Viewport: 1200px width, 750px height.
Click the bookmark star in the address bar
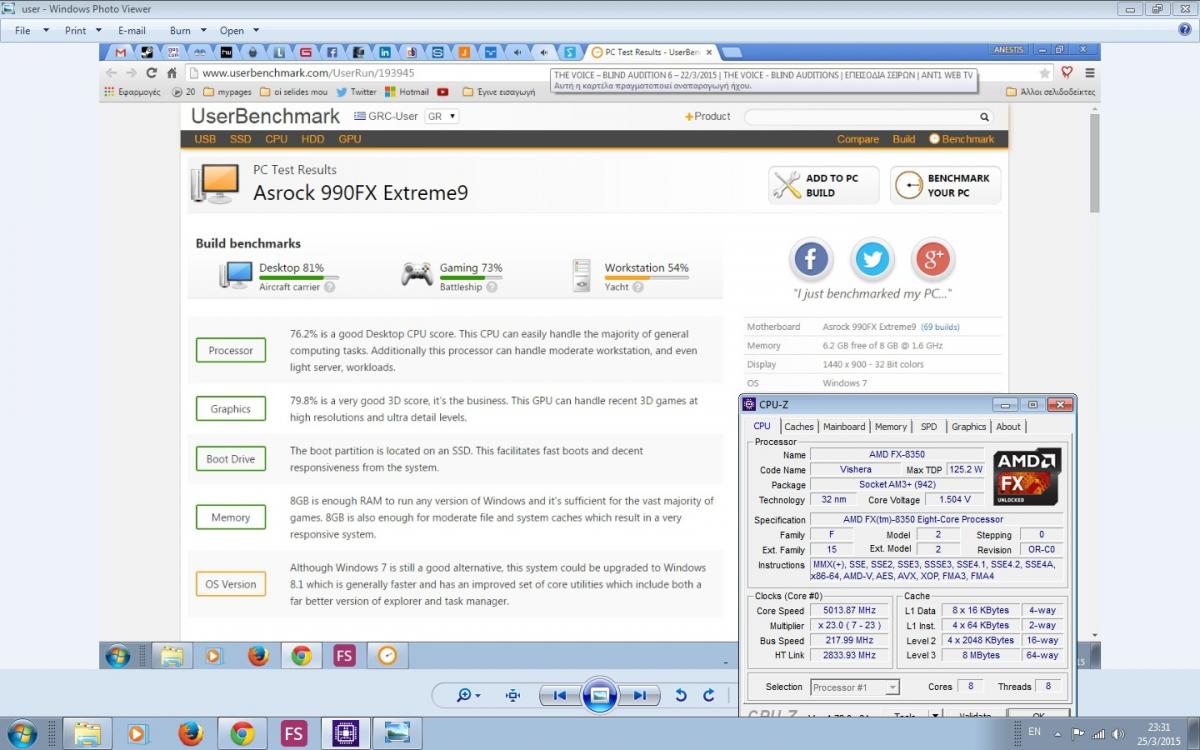(x=1045, y=73)
